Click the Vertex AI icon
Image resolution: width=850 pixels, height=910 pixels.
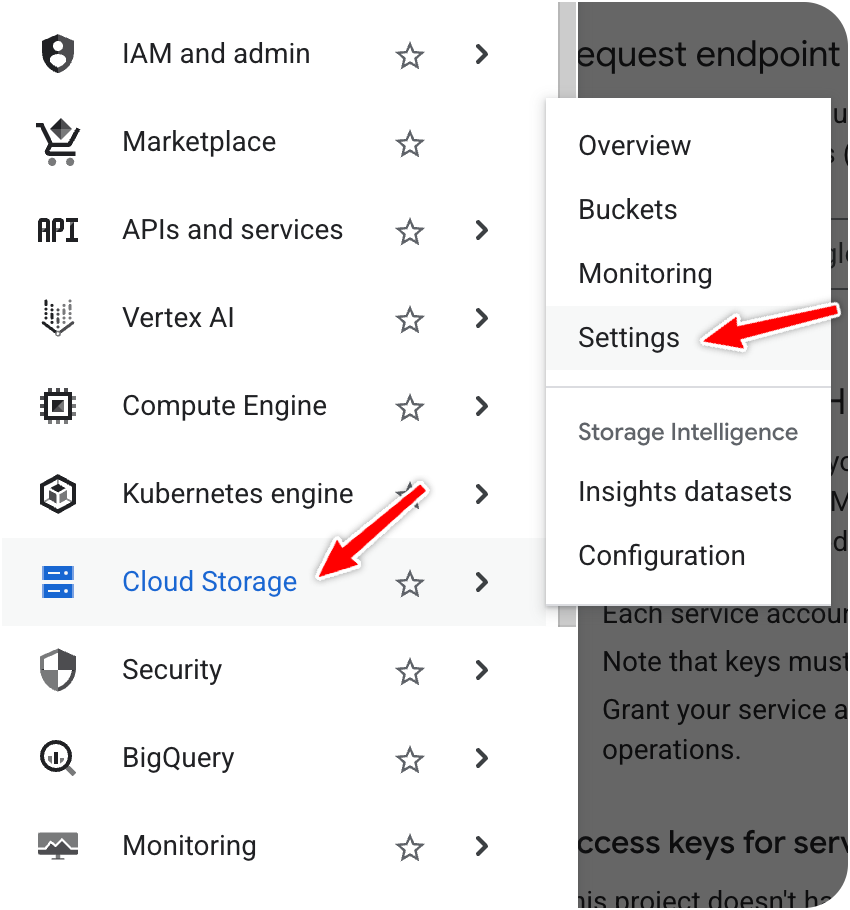coord(58,318)
